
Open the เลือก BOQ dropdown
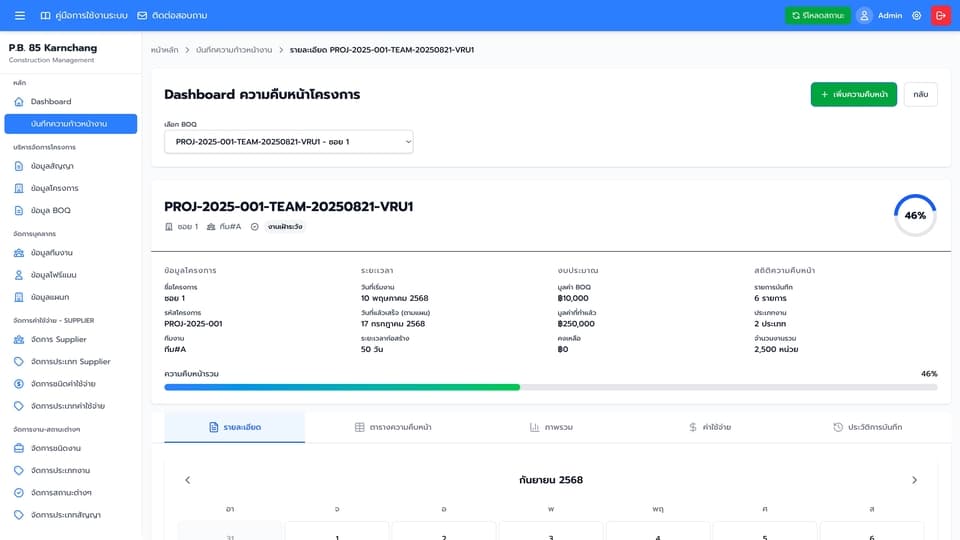[x=288, y=141]
